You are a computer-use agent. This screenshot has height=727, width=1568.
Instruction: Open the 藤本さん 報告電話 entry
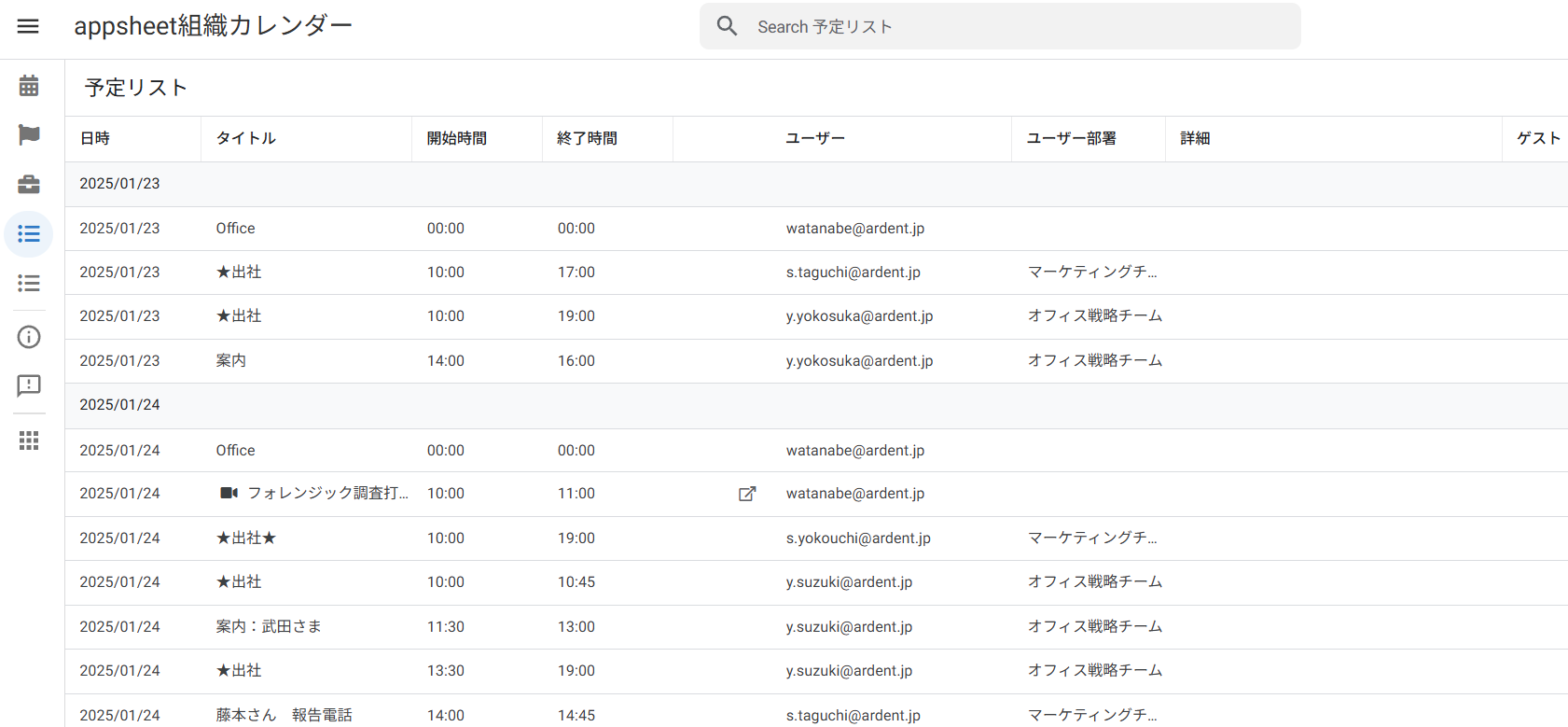284,715
